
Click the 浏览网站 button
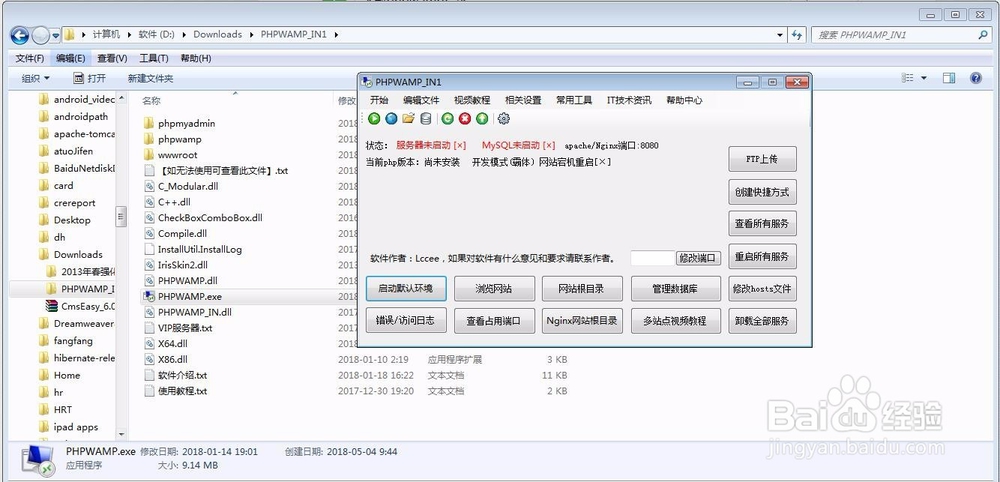494,289
